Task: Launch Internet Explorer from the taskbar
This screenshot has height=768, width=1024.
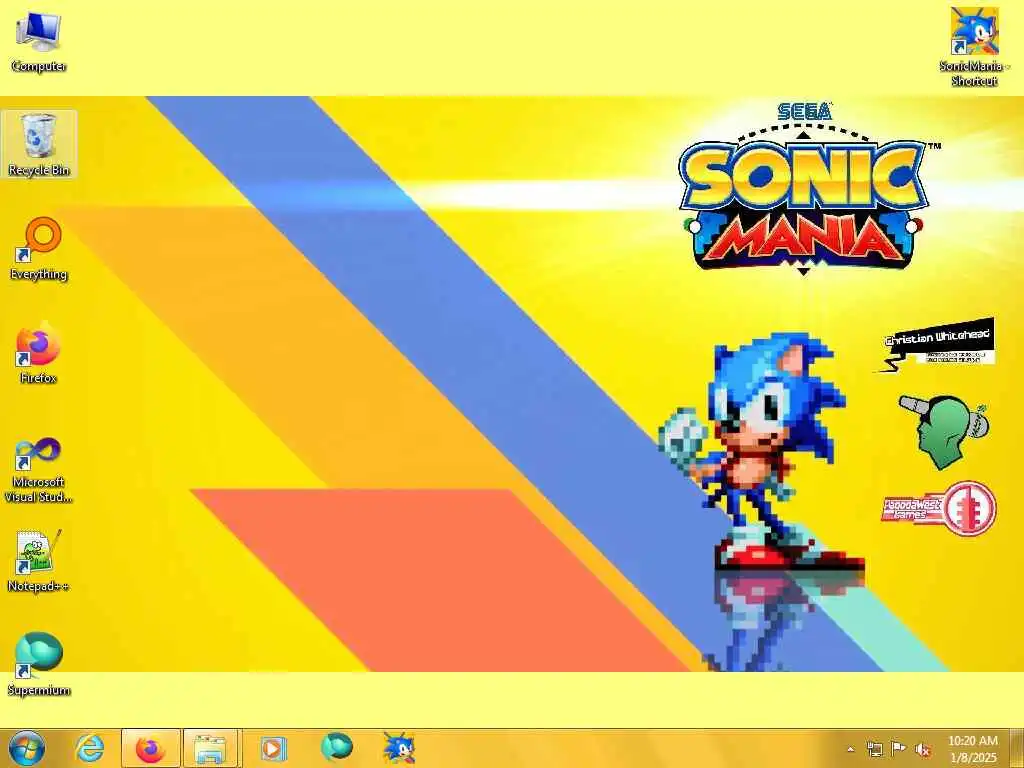Action: coord(89,748)
